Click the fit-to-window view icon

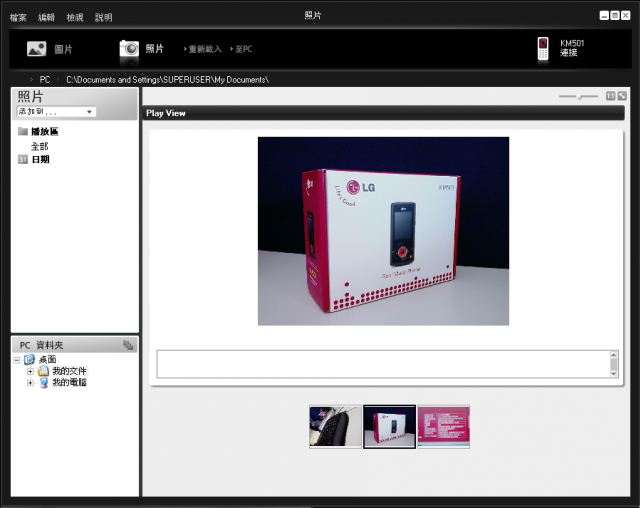point(622,96)
